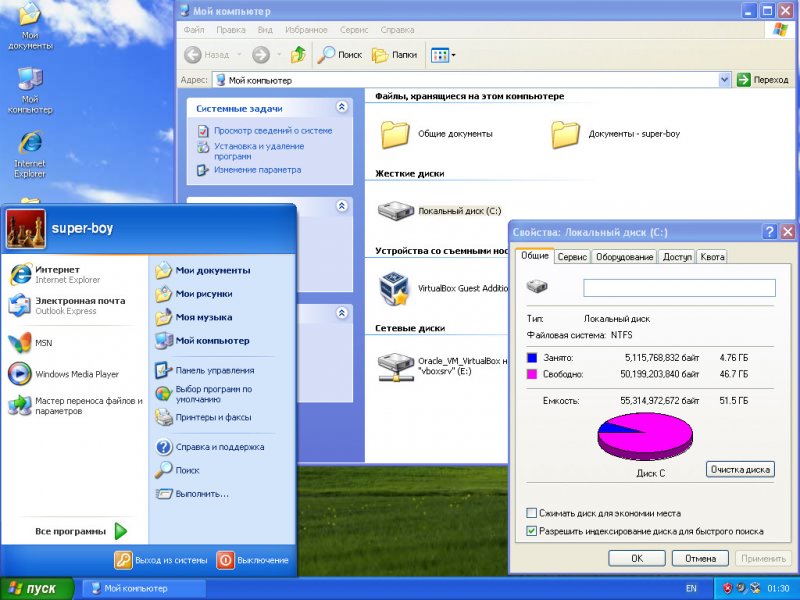This screenshot has width=800, height=600.
Task: Click the Forward arrow toolbar icon
Action: click(261, 55)
